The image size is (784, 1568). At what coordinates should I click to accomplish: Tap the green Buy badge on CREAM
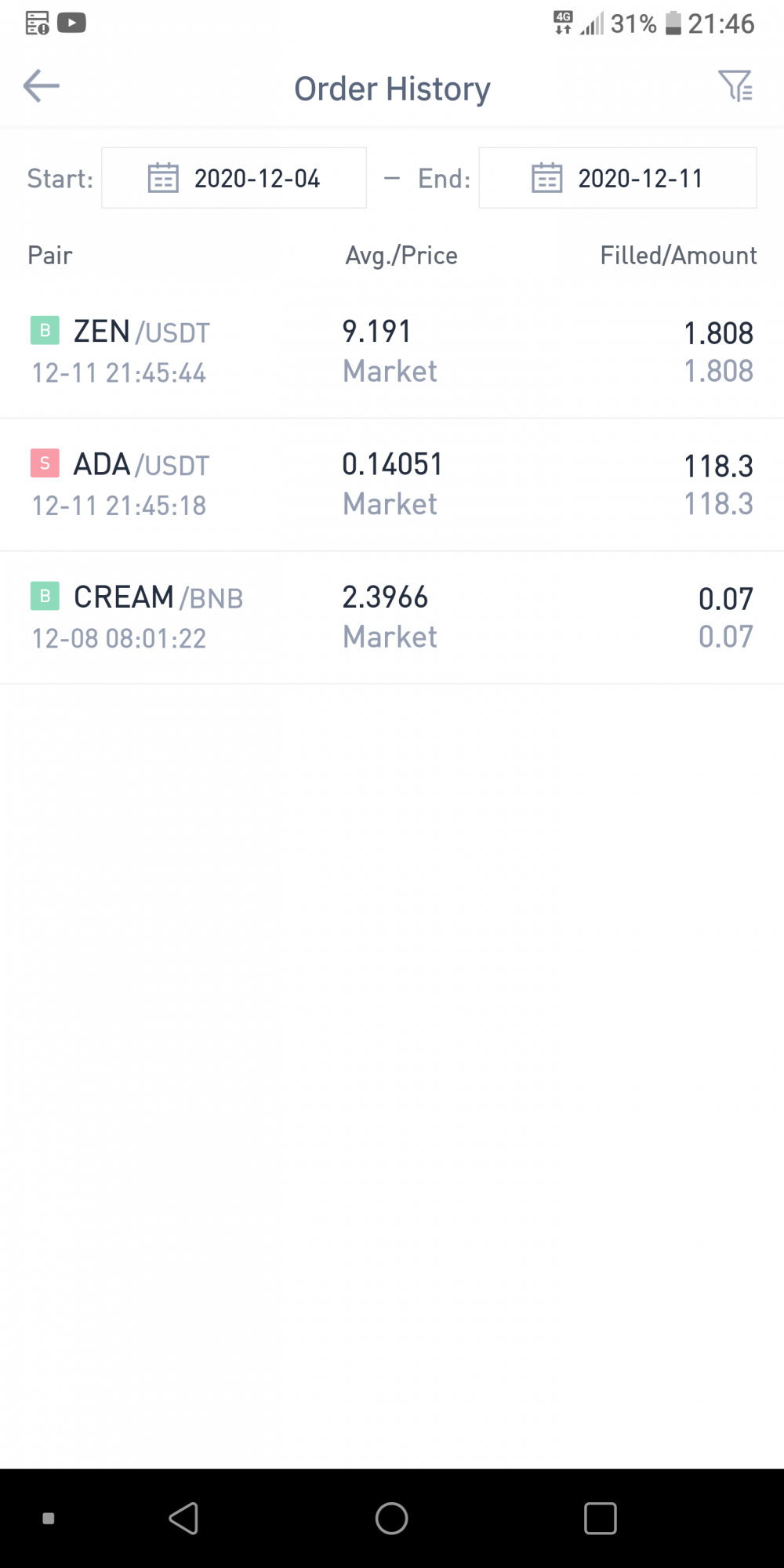pyautogui.click(x=45, y=596)
